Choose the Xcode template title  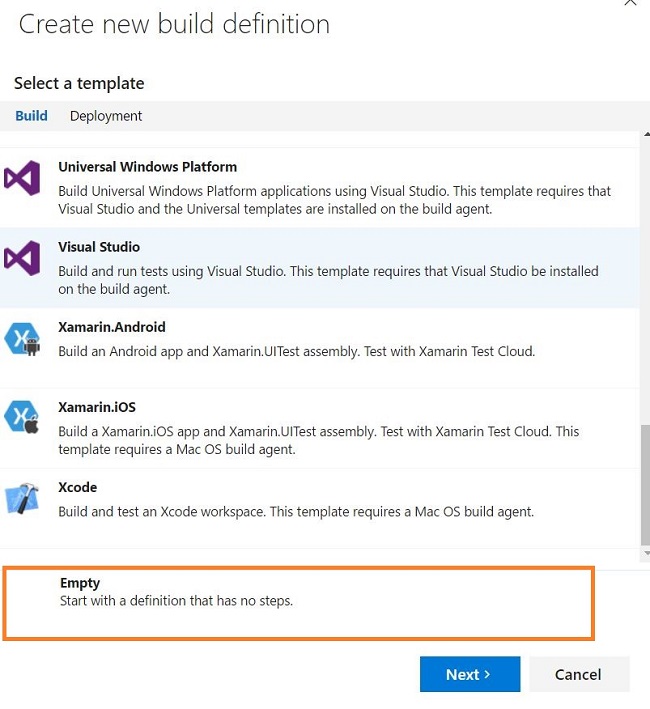coord(77,487)
